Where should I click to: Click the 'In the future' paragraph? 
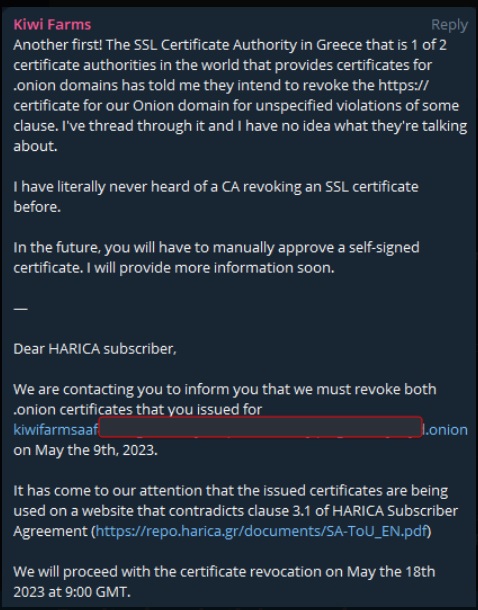[x=216, y=257]
